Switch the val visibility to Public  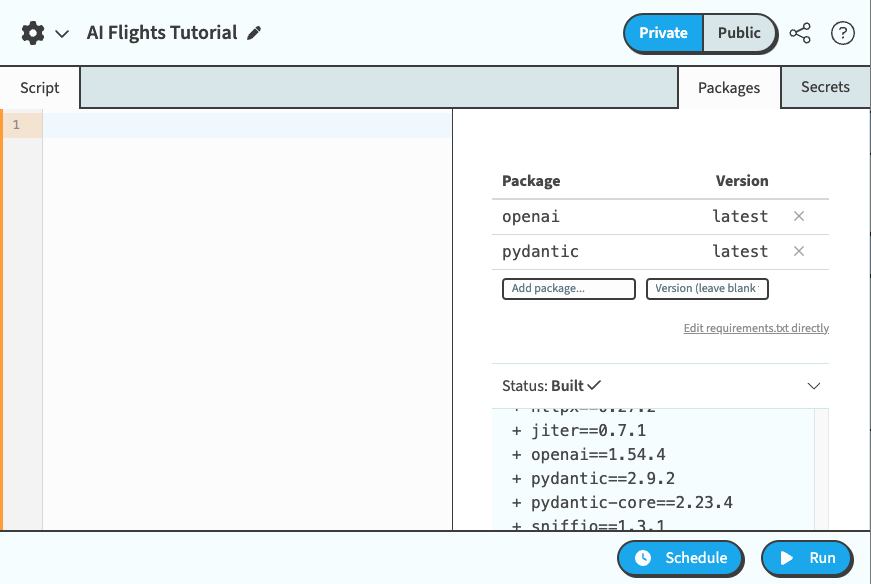click(x=739, y=33)
